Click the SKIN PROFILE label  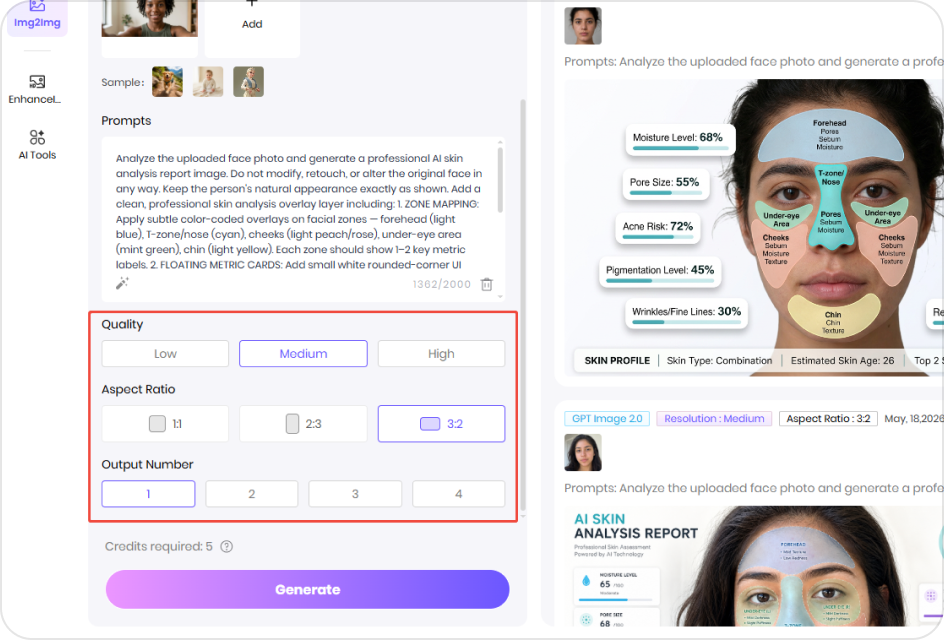pos(617,361)
